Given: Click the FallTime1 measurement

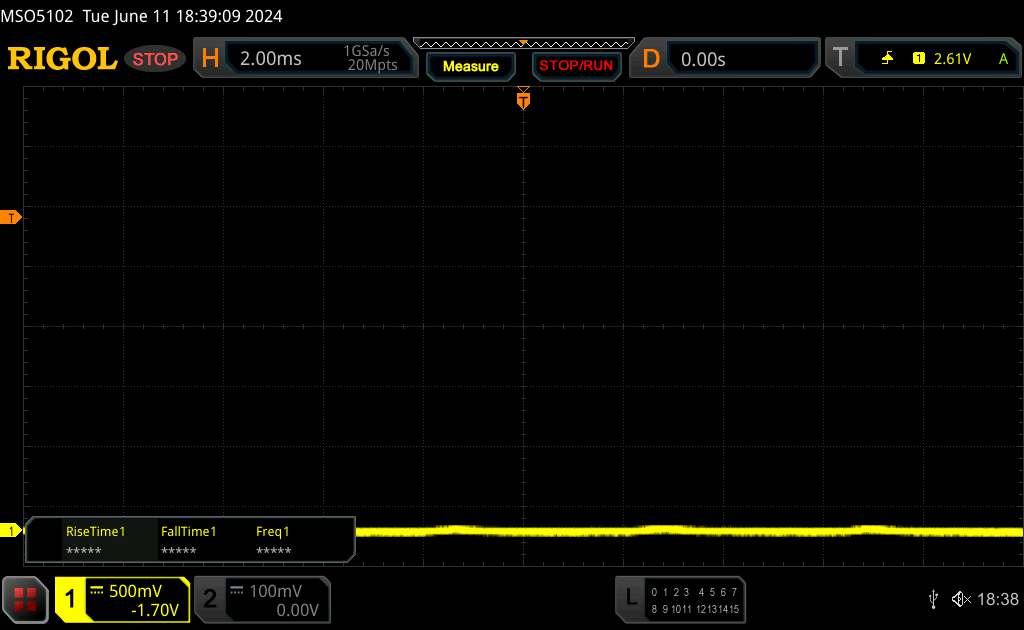Looking at the screenshot, I should (188, 540).
